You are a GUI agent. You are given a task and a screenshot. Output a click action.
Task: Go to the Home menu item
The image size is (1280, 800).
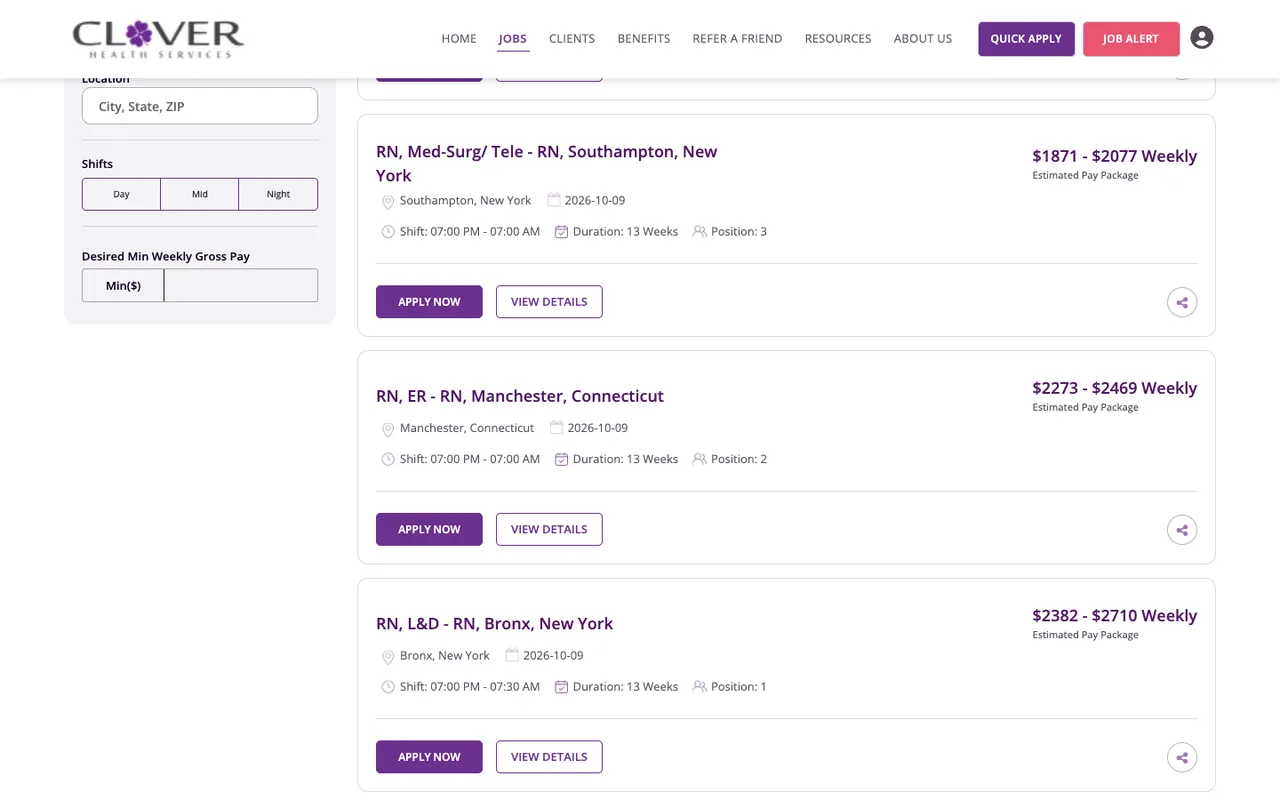point(459,39)
